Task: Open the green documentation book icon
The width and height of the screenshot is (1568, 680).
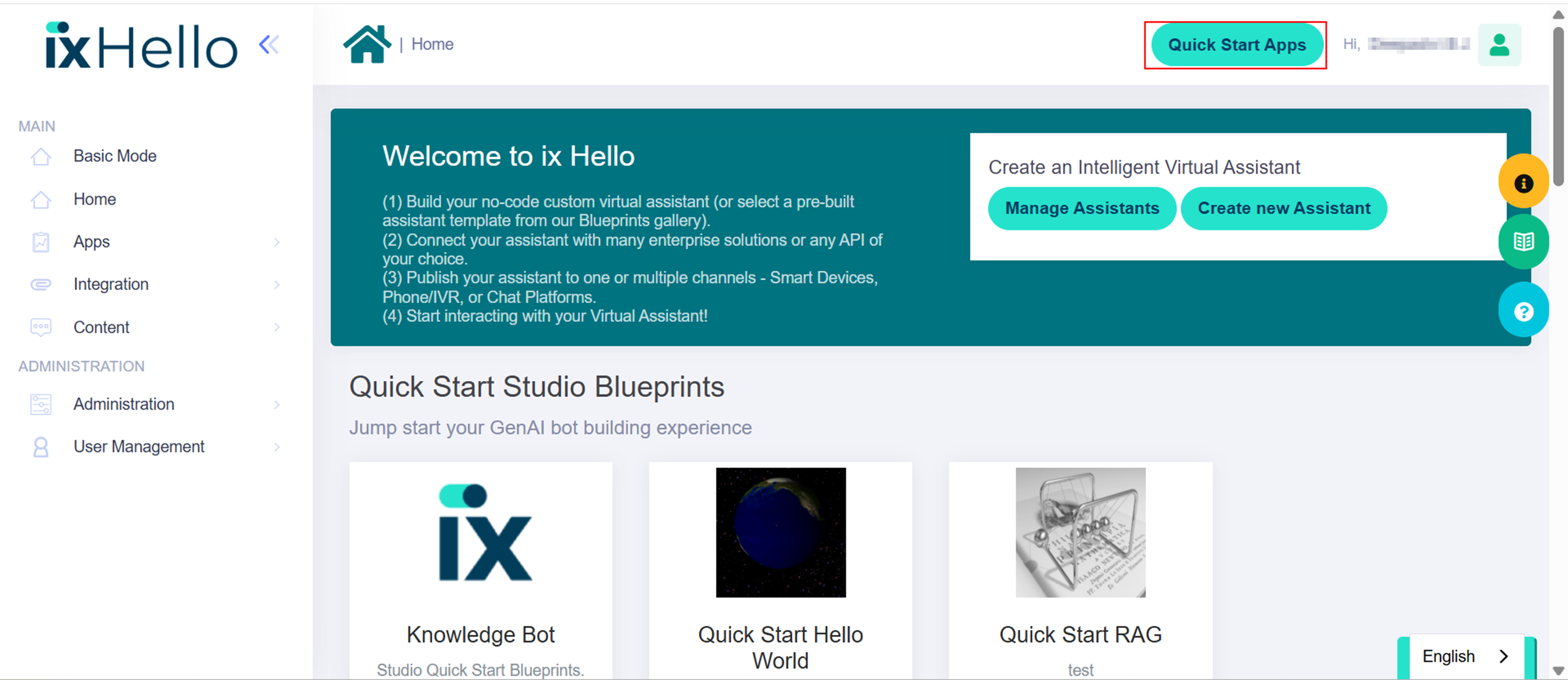Action: point(1523,241)
